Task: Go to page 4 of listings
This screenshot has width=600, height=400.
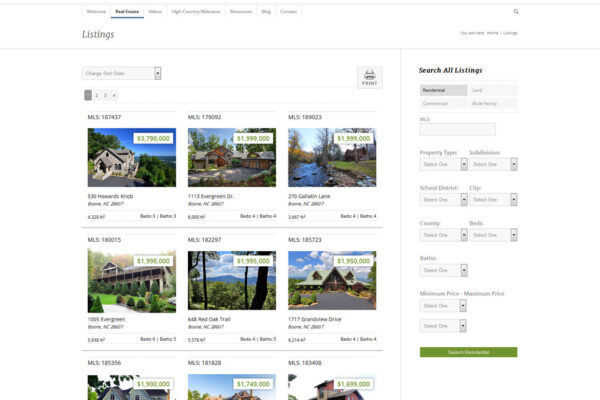Action: (x=114, y=95)
